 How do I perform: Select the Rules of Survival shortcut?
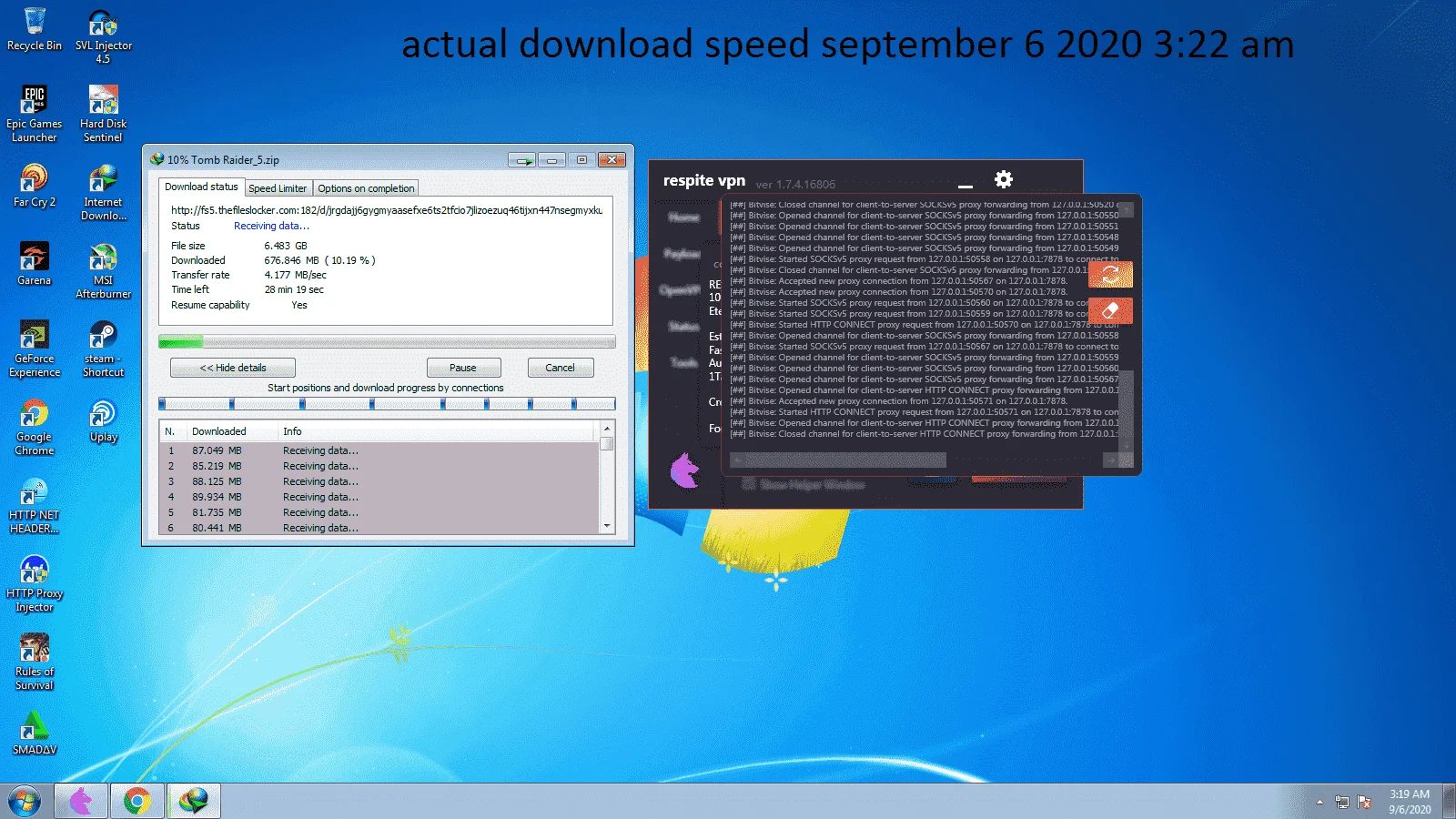(35, 662)
